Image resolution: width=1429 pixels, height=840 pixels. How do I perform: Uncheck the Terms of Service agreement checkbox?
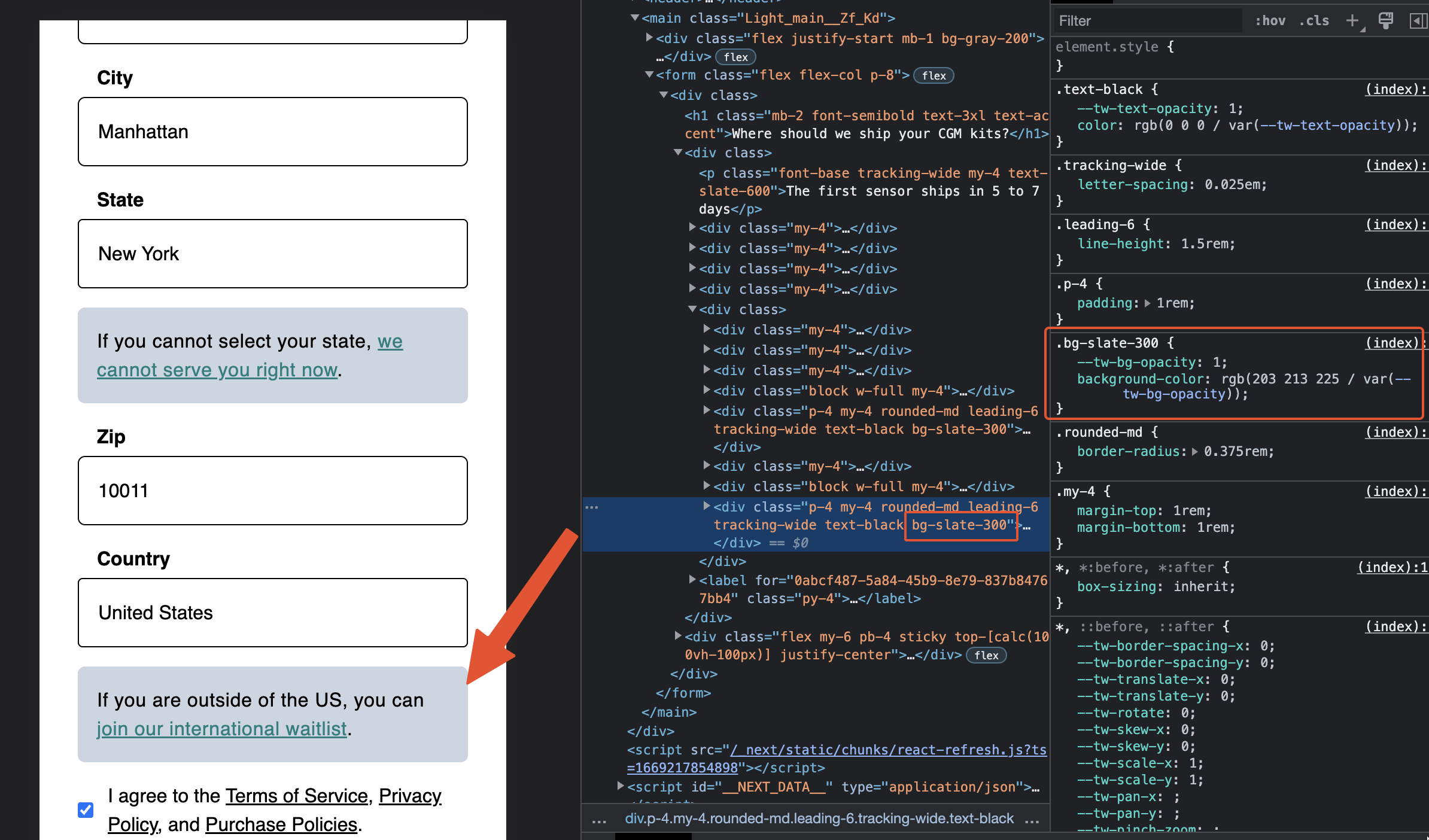click(x=86, y=809)
